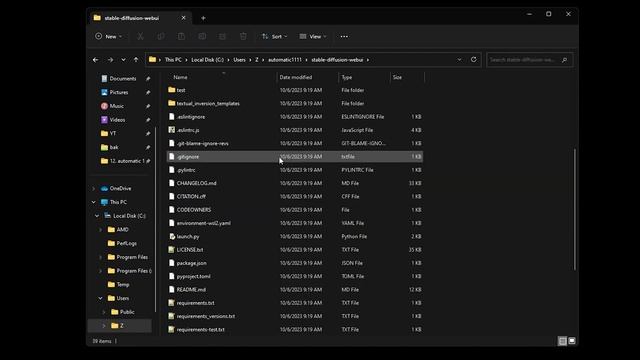This screenshot has height=360, width=640.
Task: Expand the Program Files folder node
Action: (x=101, y=257)
